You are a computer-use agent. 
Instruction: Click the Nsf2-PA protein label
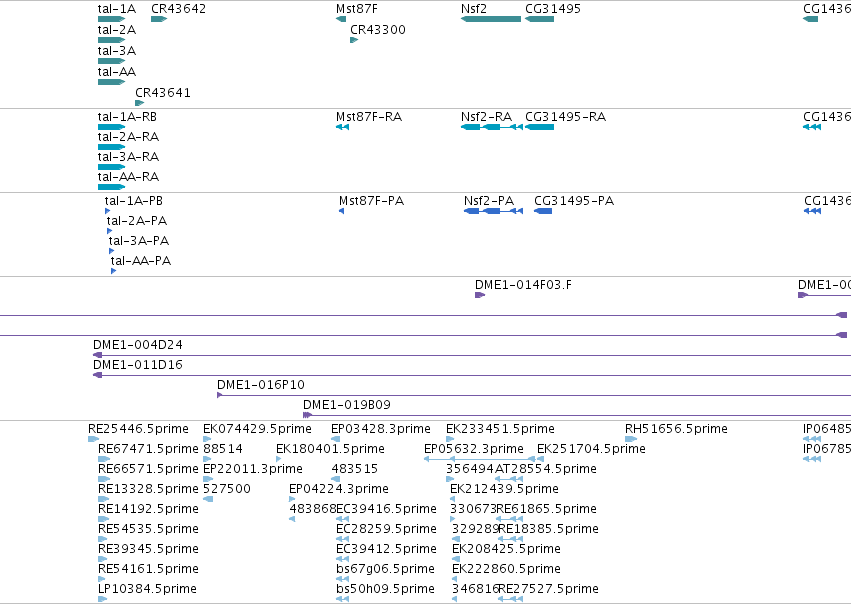(488, 201)
